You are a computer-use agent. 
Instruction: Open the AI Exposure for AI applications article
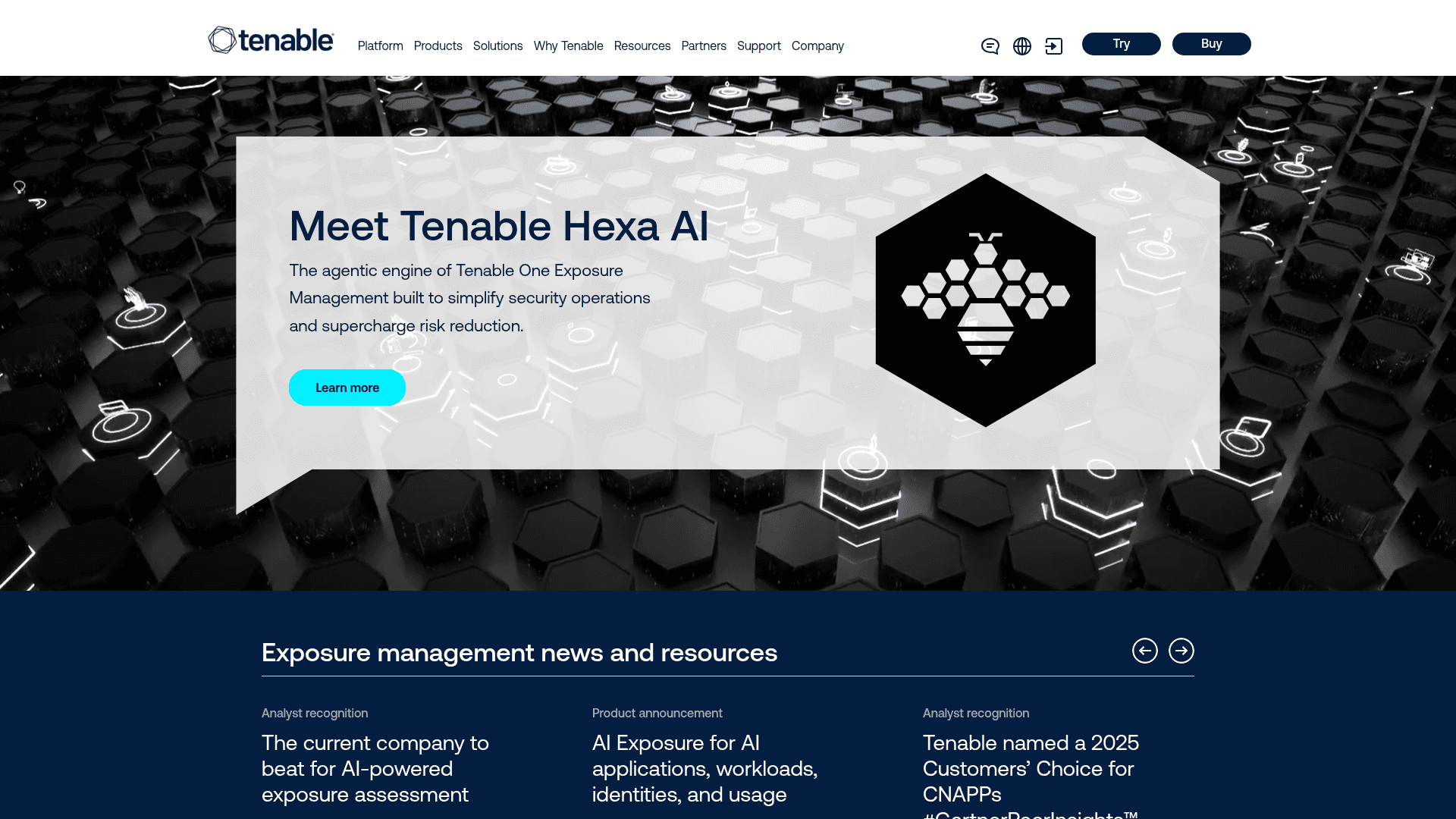705,769
